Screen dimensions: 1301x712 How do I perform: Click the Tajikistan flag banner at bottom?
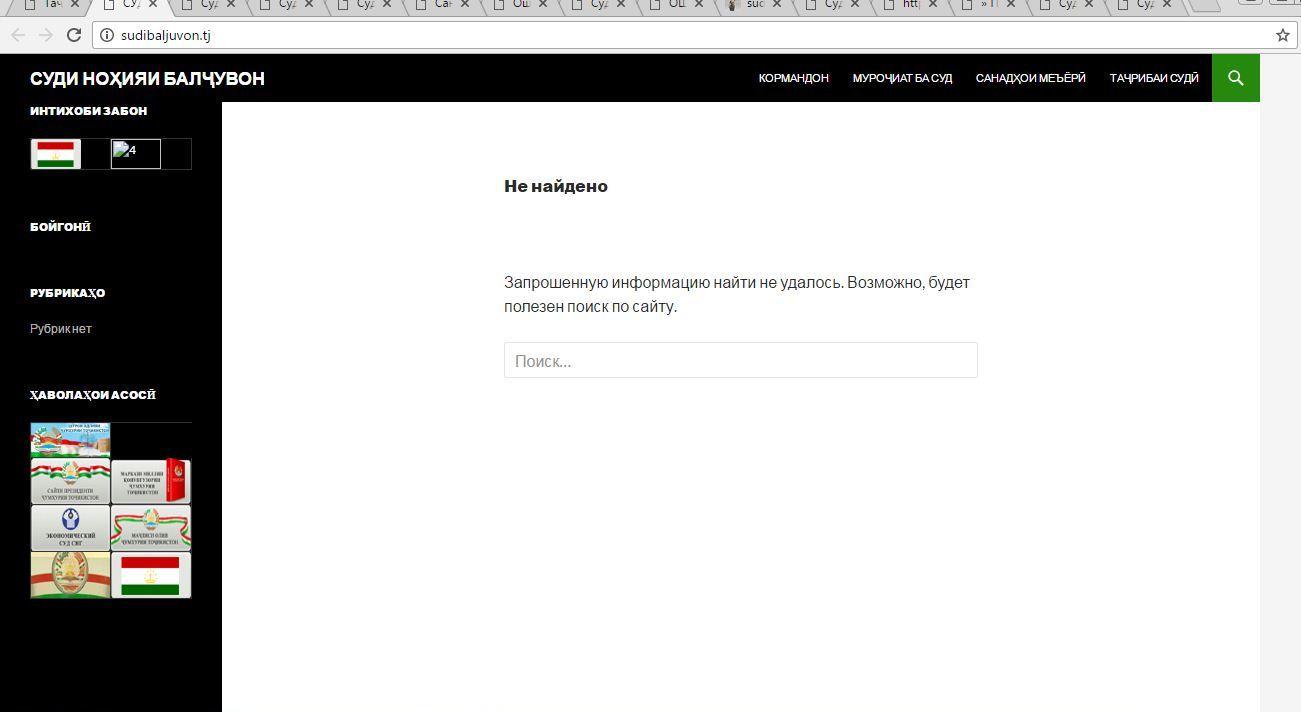click(x=150, y=575)
